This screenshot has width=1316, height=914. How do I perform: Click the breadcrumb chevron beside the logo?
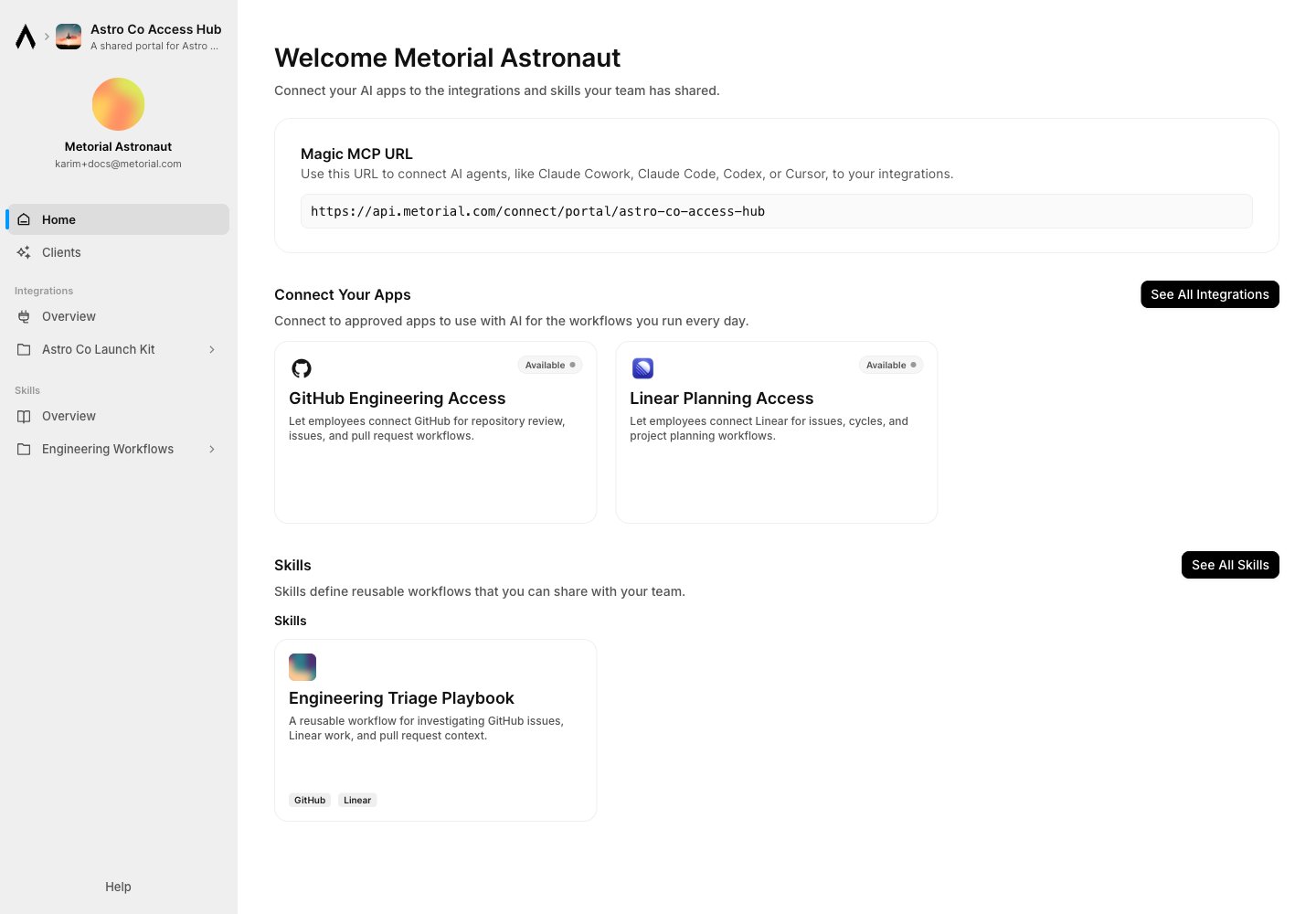coord(47,37)
